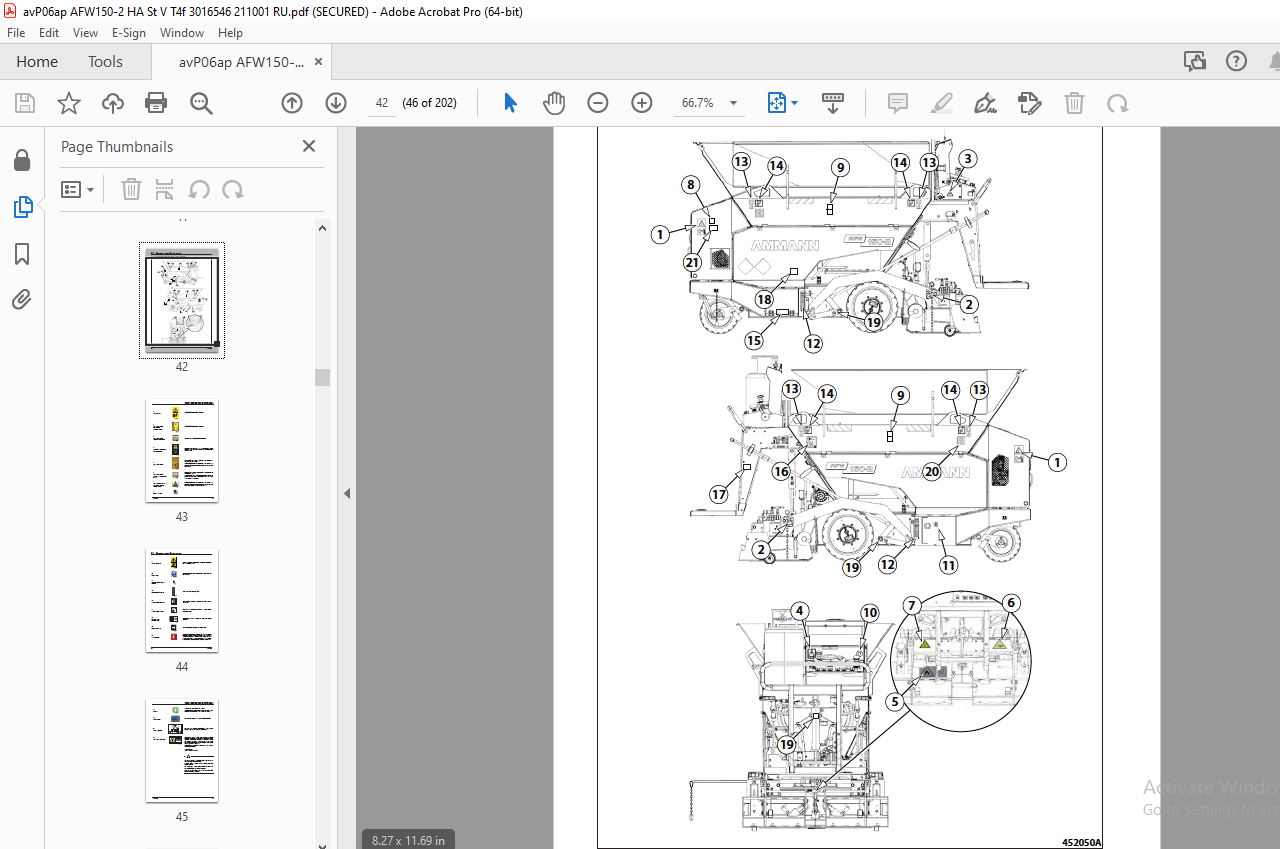
Task: Click the rotate clockwise icon in thumbnails panel
Action: (232, 189)
